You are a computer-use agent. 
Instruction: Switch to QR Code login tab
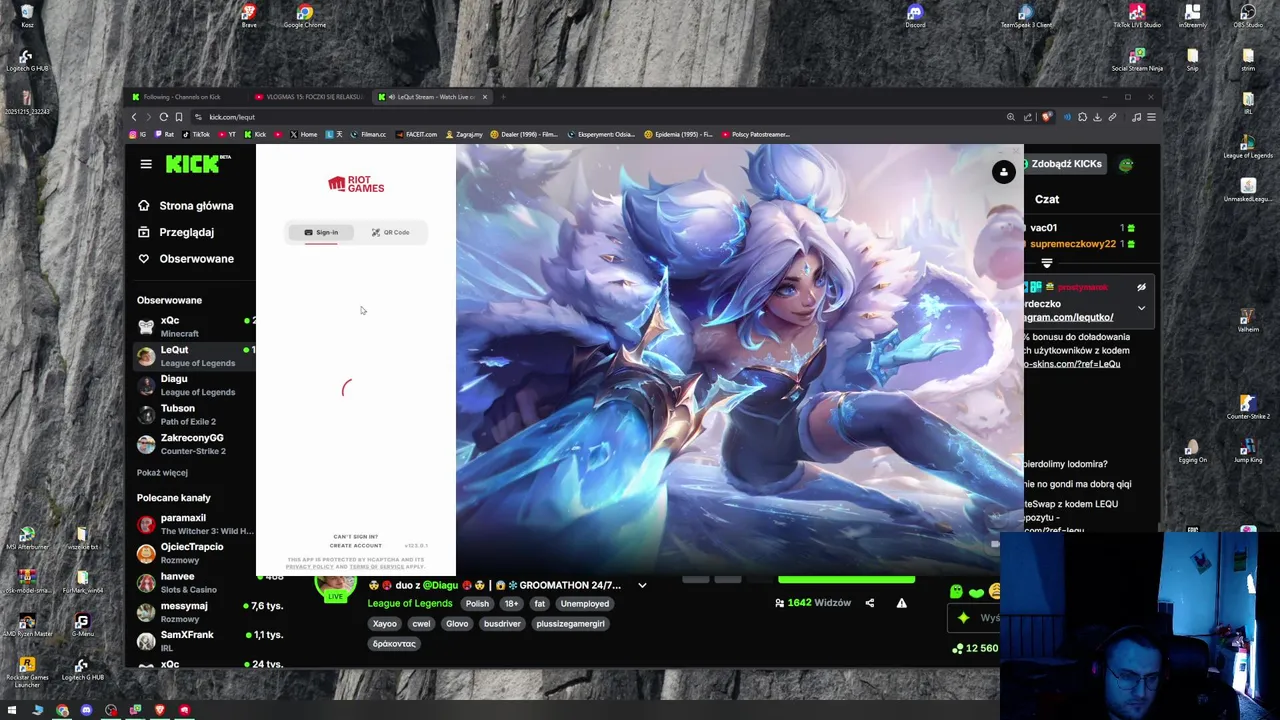[390, 232]
